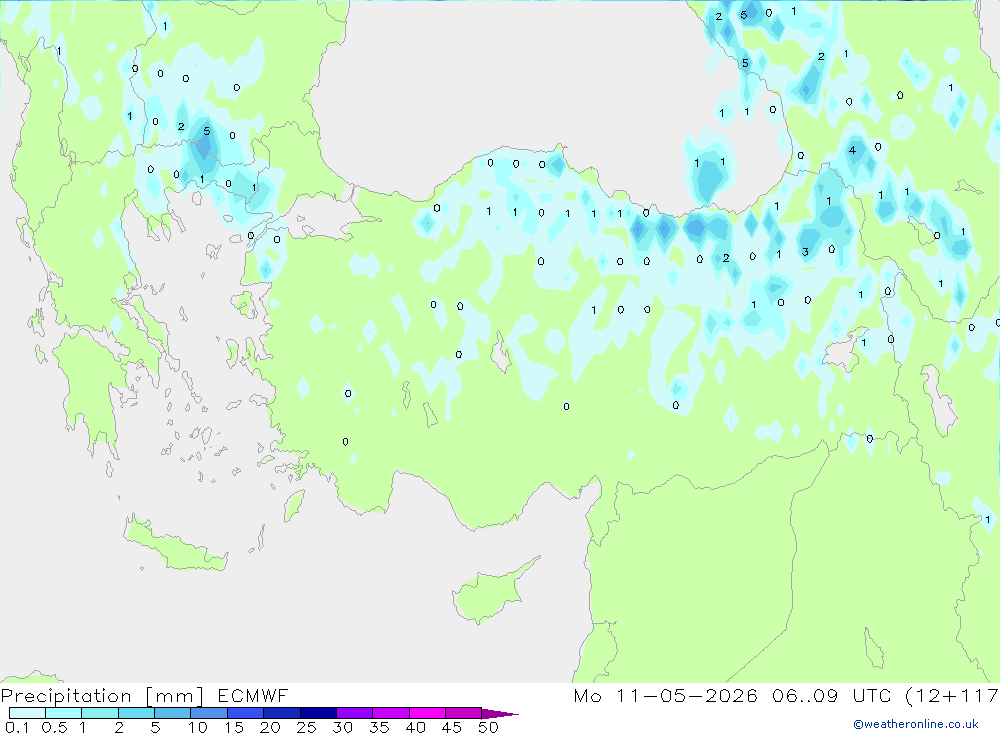This screenshot has height=733, width=1000.
Task: Click the 0.1–0.5 mm palest cyan legend swatch
Action: (x=27, y=713)
